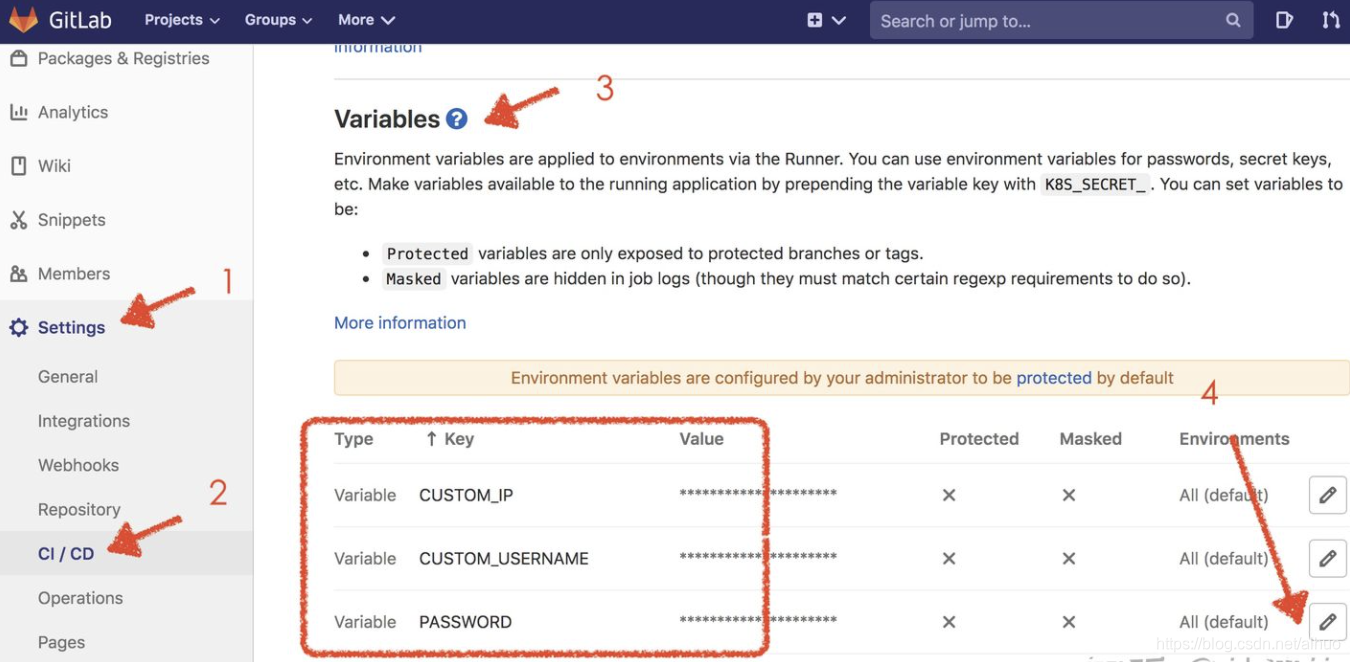Click the GitLab fox logo

click(22, 19)
